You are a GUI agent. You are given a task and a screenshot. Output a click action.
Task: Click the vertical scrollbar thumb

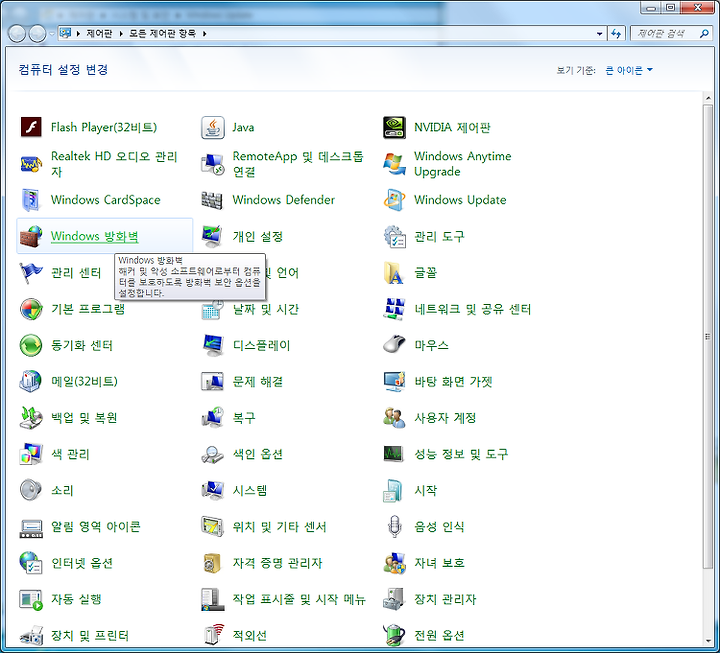coord(708,337)
